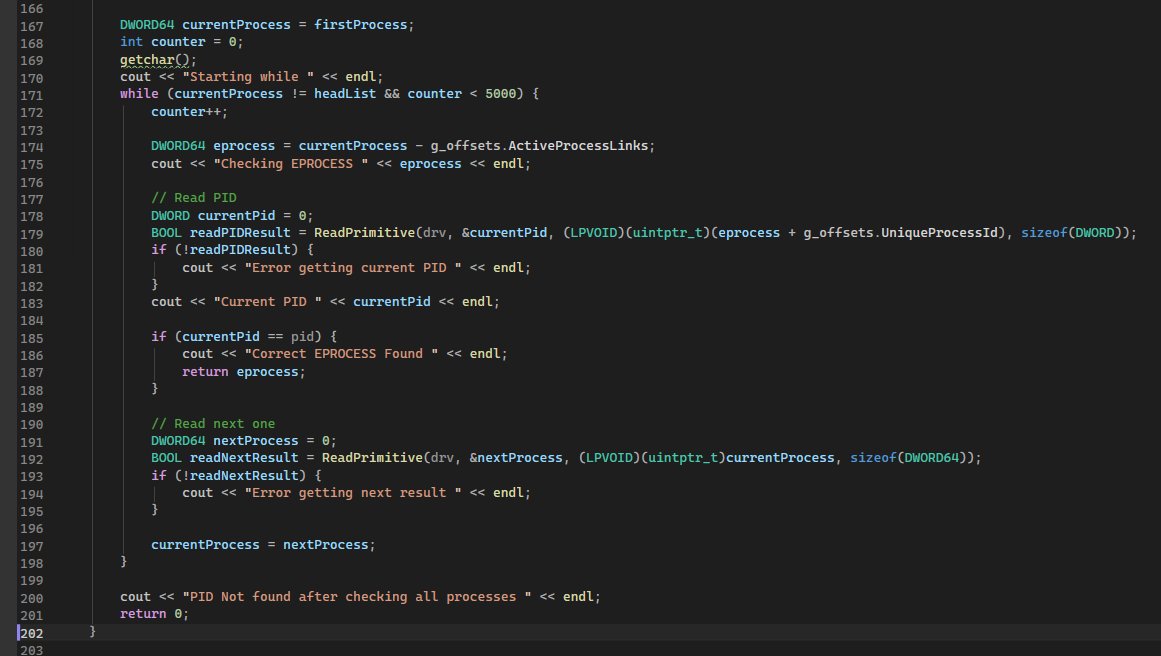Click "pid" in the comparison on line 185
1161x656 pixels.
[302, 336]
